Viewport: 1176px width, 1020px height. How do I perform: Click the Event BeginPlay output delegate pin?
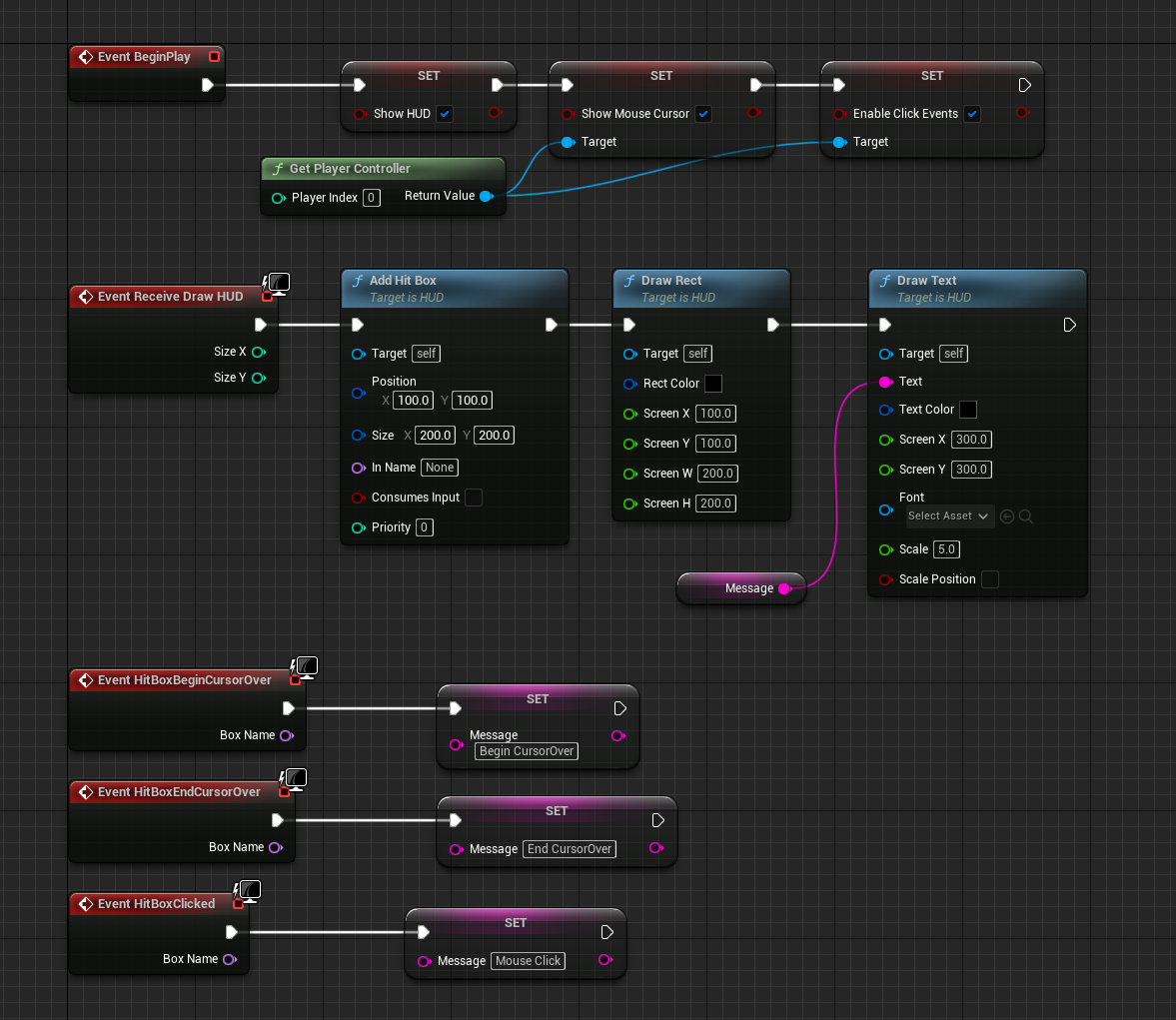click(x=215, y=56)
